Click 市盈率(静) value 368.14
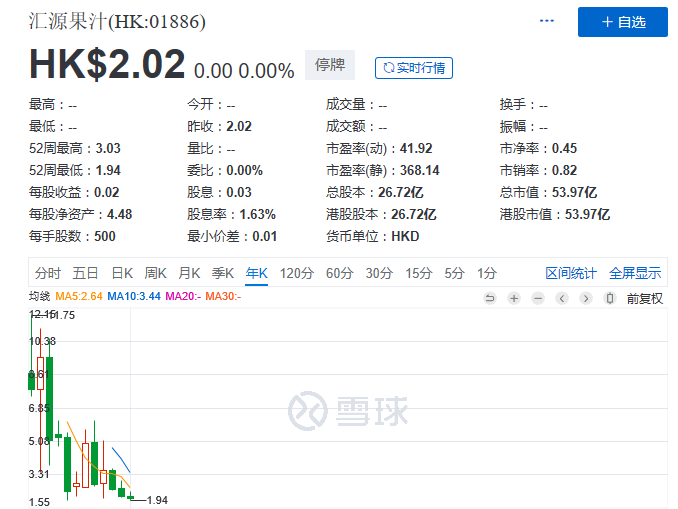 click(419, 170)
